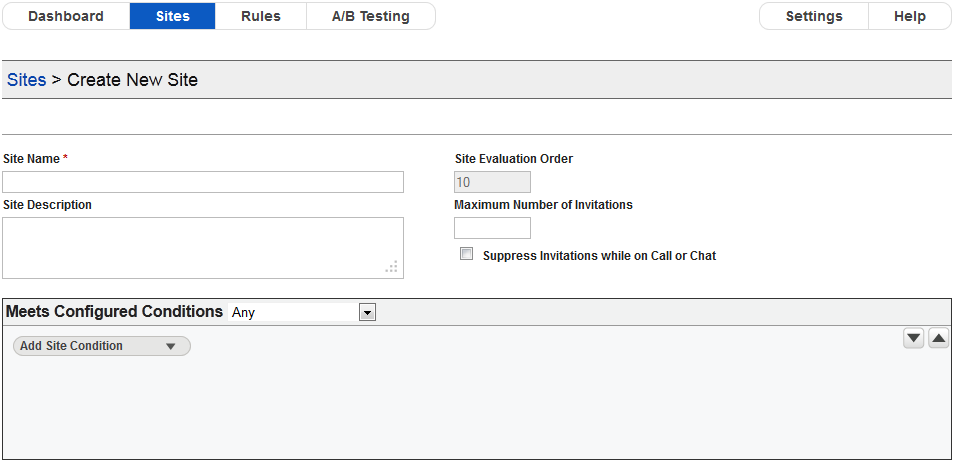Open the Meets Configured Conditions dropdown

click(367, 313)
